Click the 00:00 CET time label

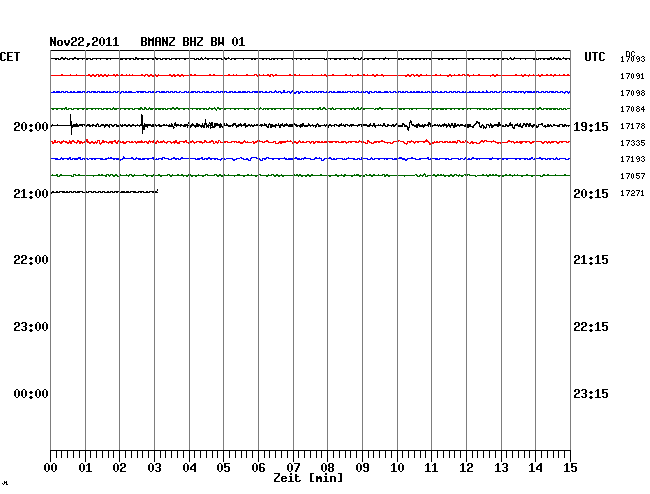31,394
